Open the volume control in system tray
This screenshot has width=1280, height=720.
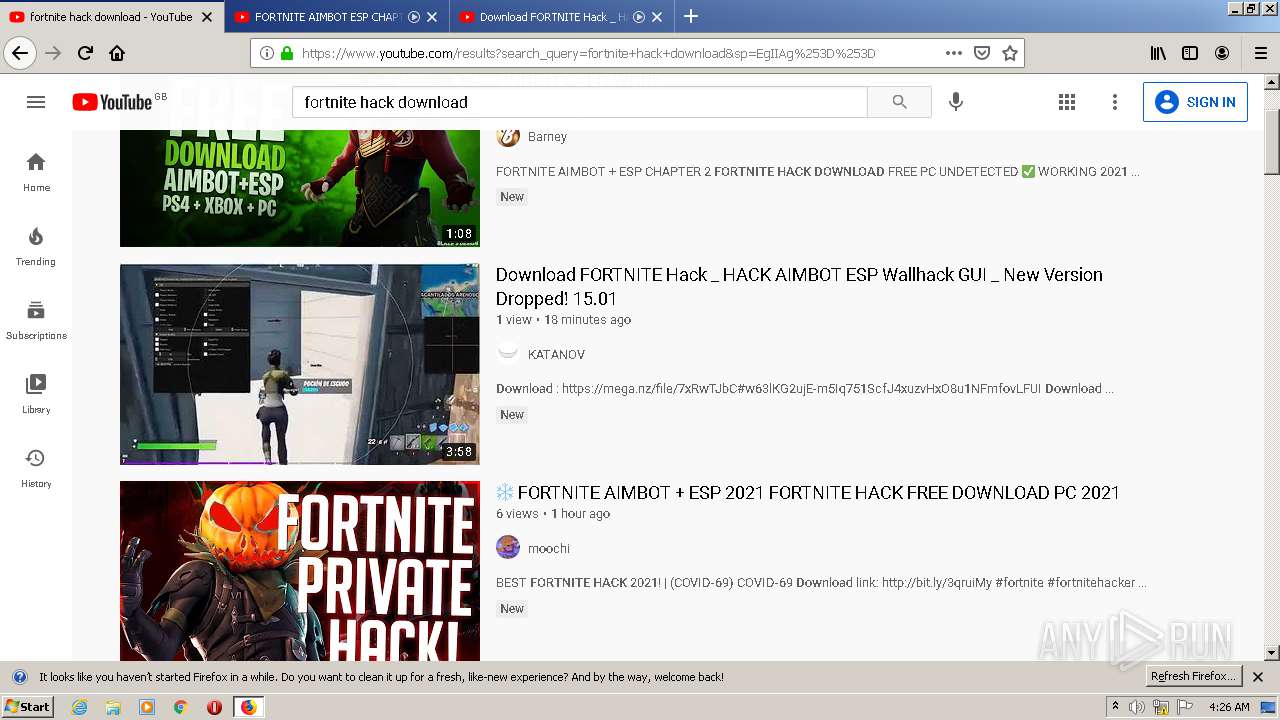point(1137,707)
